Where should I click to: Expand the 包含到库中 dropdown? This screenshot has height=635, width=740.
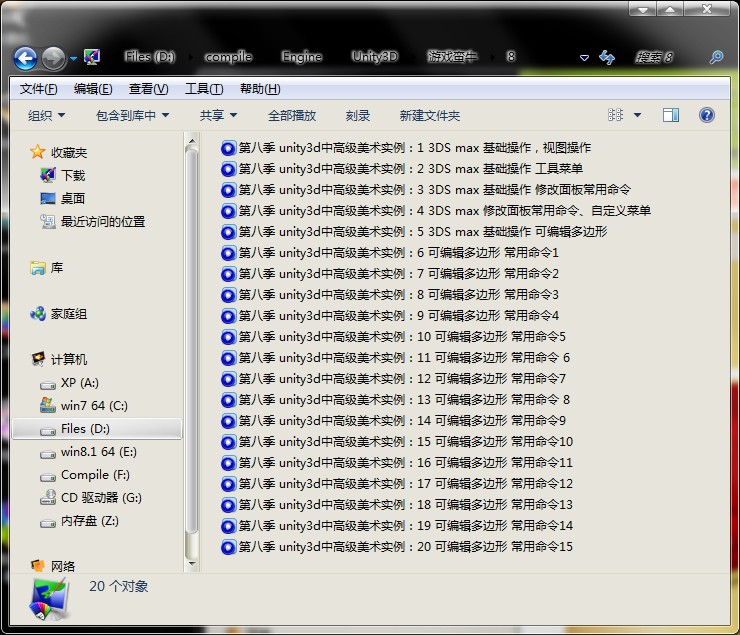tap(133, 116)
